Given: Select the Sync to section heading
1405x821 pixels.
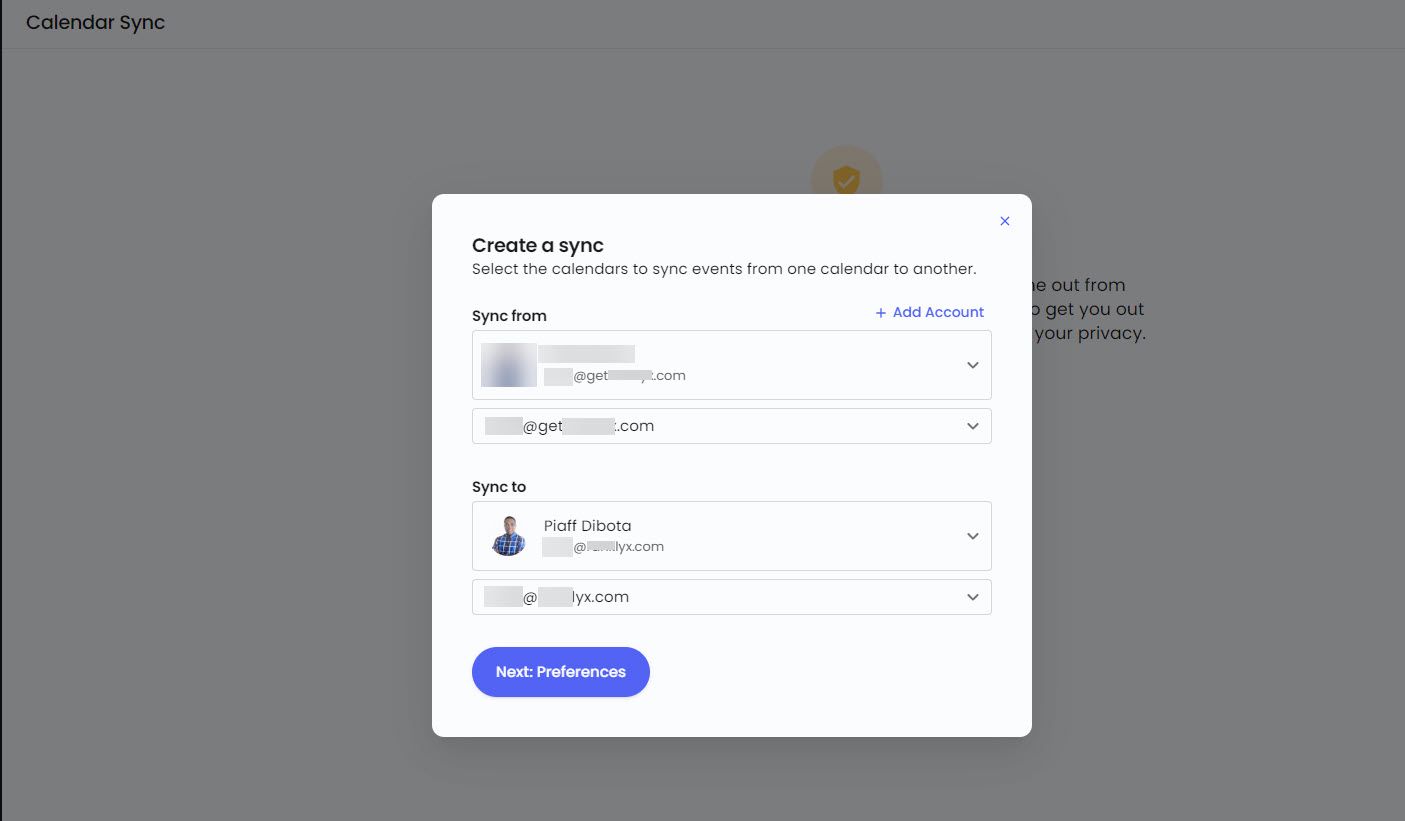Looking at the screenshot, I should [x=499, y=487].
